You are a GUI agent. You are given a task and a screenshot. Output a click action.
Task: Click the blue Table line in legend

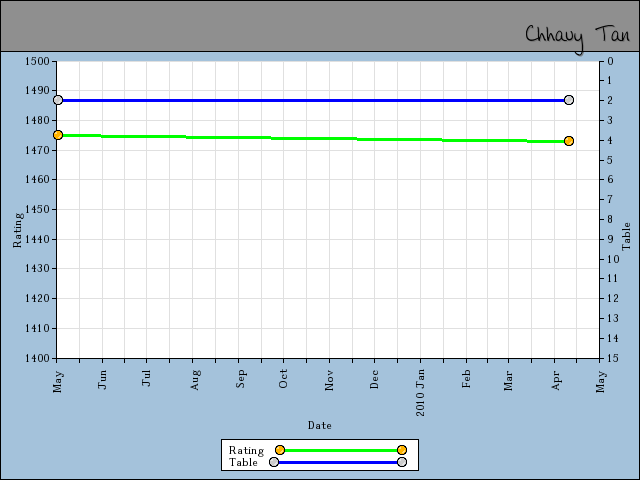(338, 462)
